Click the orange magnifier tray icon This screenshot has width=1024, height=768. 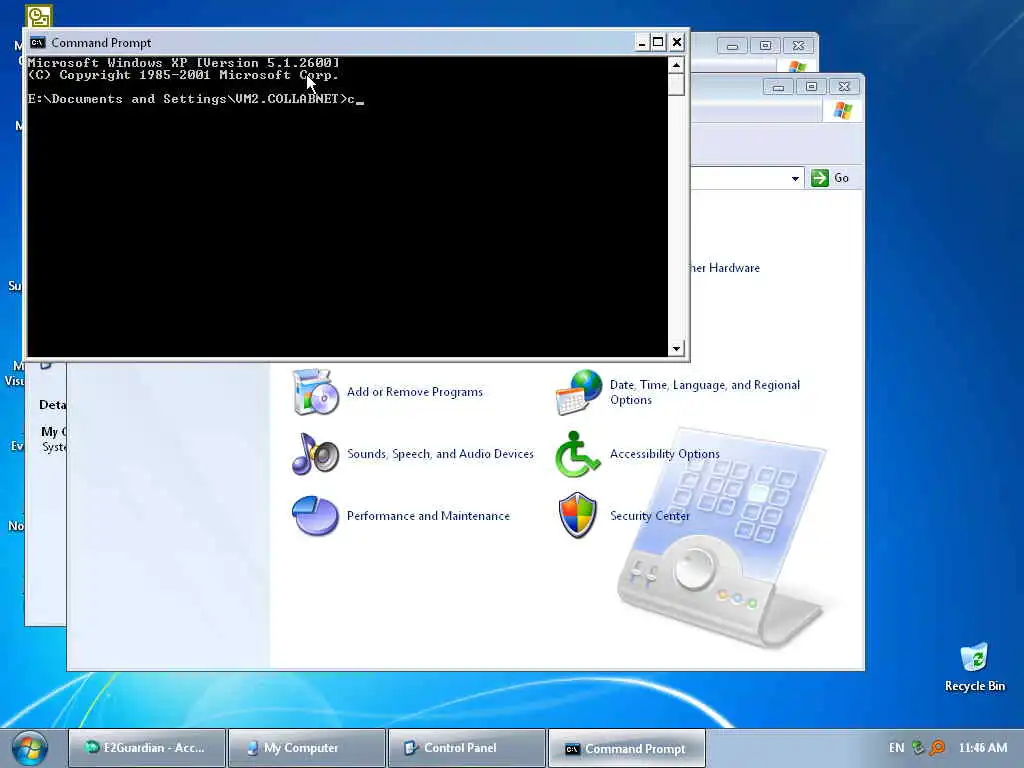click(938, 748)
